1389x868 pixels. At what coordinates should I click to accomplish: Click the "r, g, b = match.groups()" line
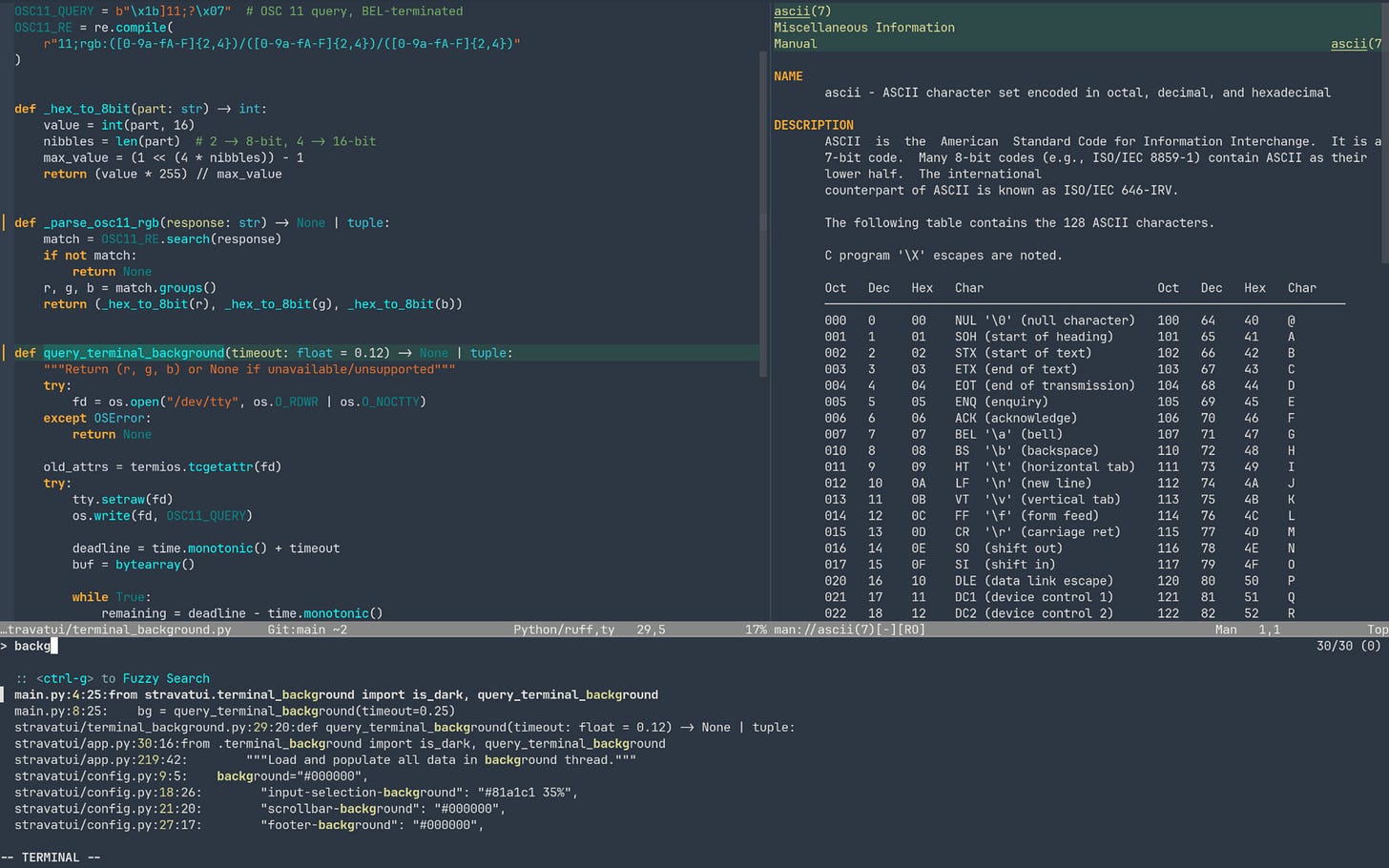click(130, 288)
